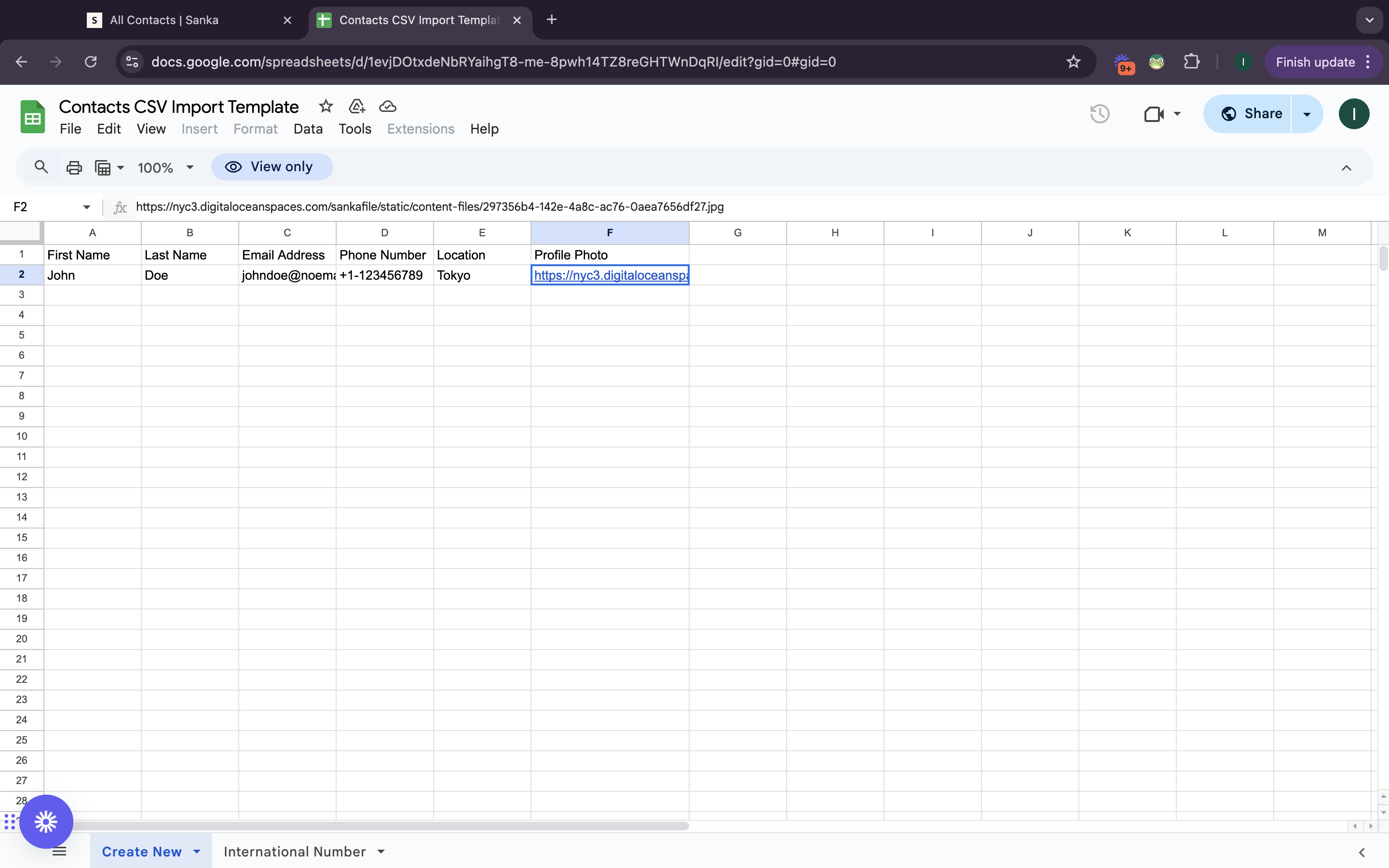Expand the name box dropdown arrow
This screenshot has width=1389, height=868.
click(87, 207)
